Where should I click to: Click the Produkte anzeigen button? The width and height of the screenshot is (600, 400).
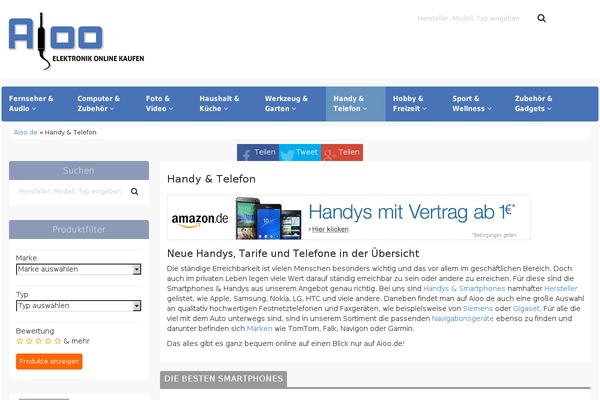[x=49, y=361]
